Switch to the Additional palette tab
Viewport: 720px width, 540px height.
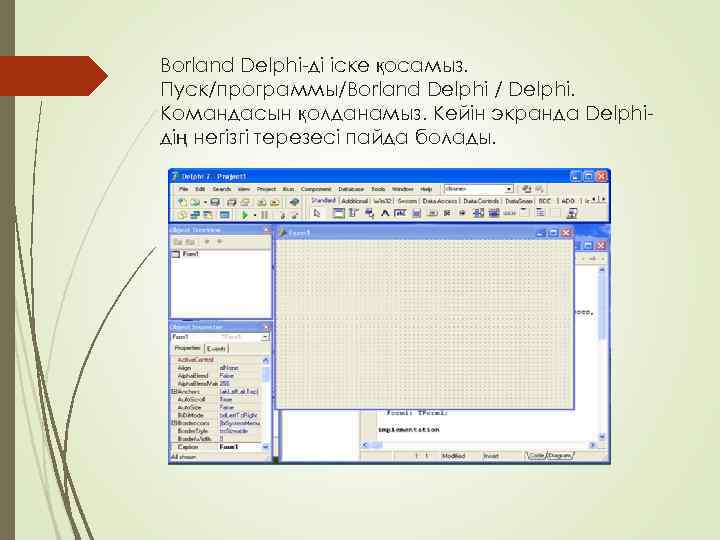(355, 201)
